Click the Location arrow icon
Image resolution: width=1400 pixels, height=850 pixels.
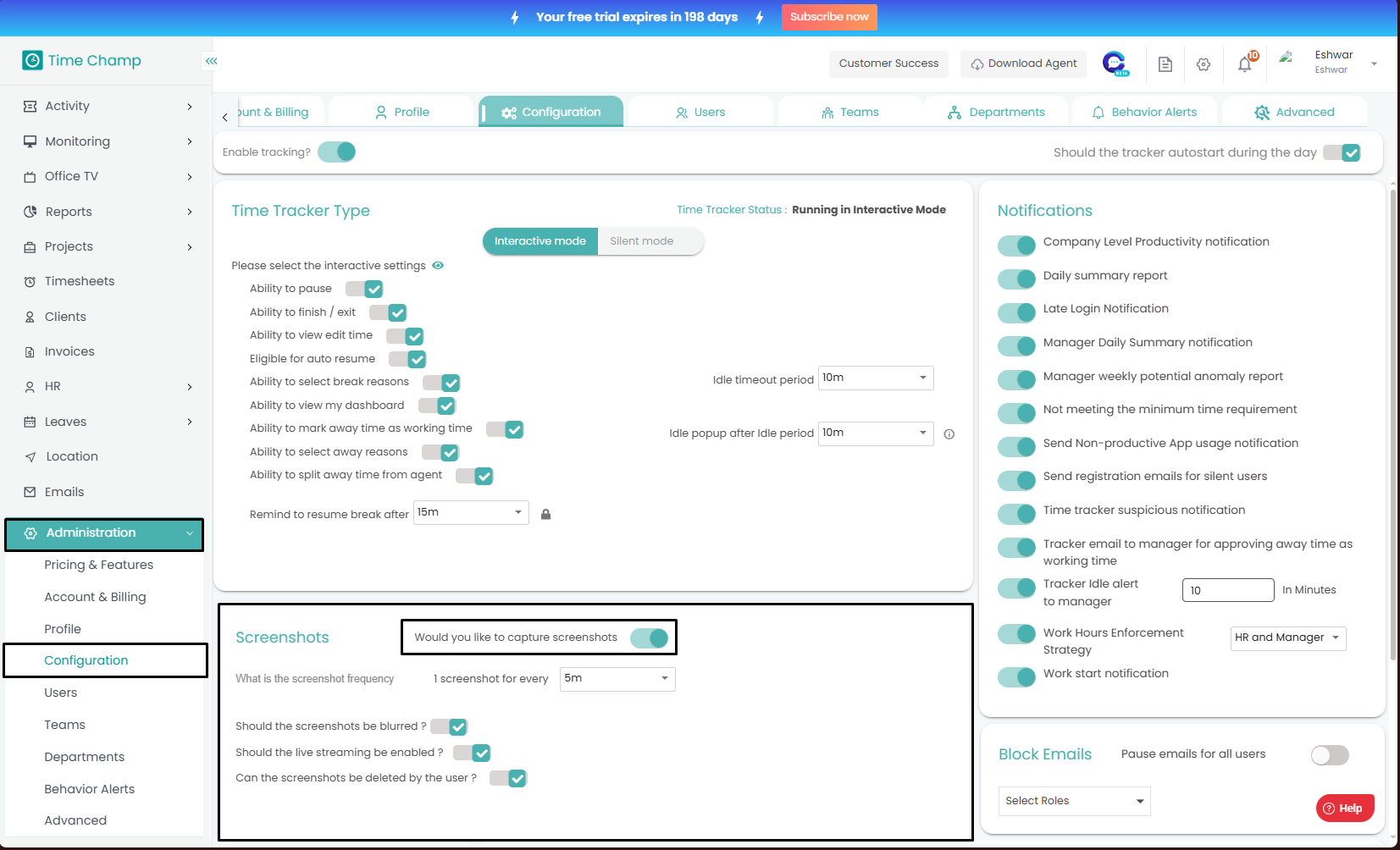30,457
